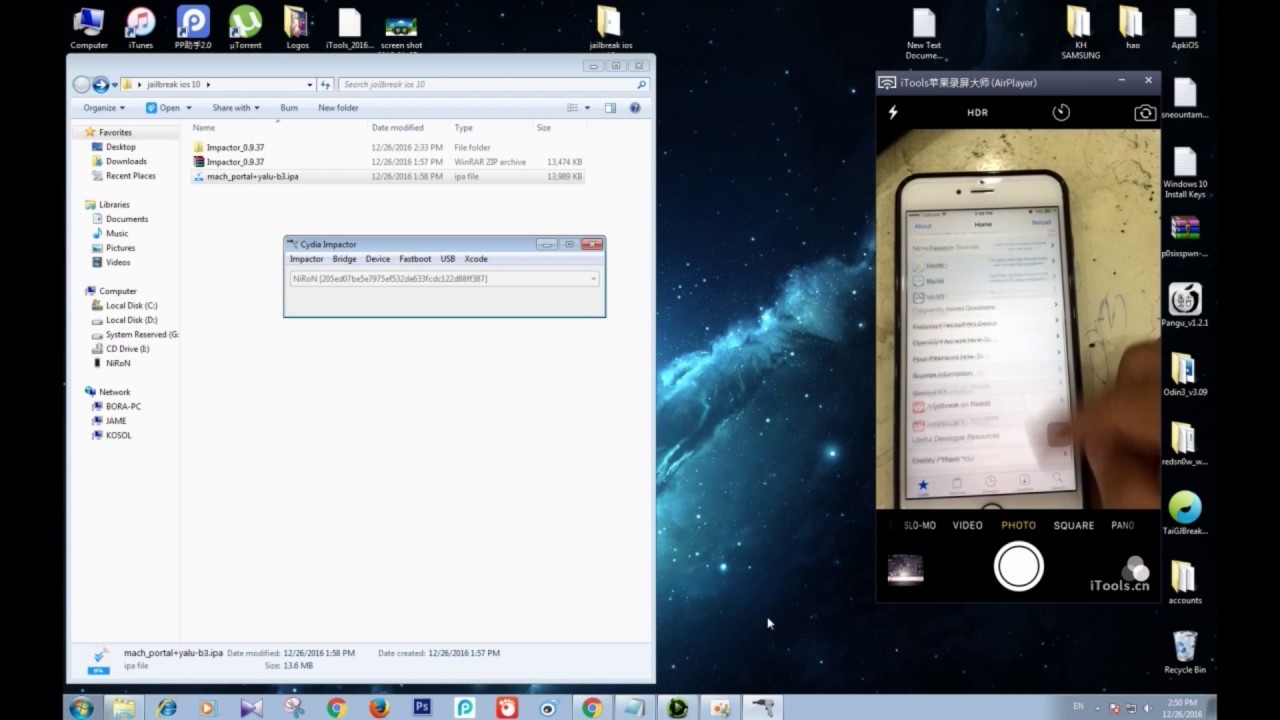
Task: Expand the Open button dropdown arrow
Action: [189, 108]
